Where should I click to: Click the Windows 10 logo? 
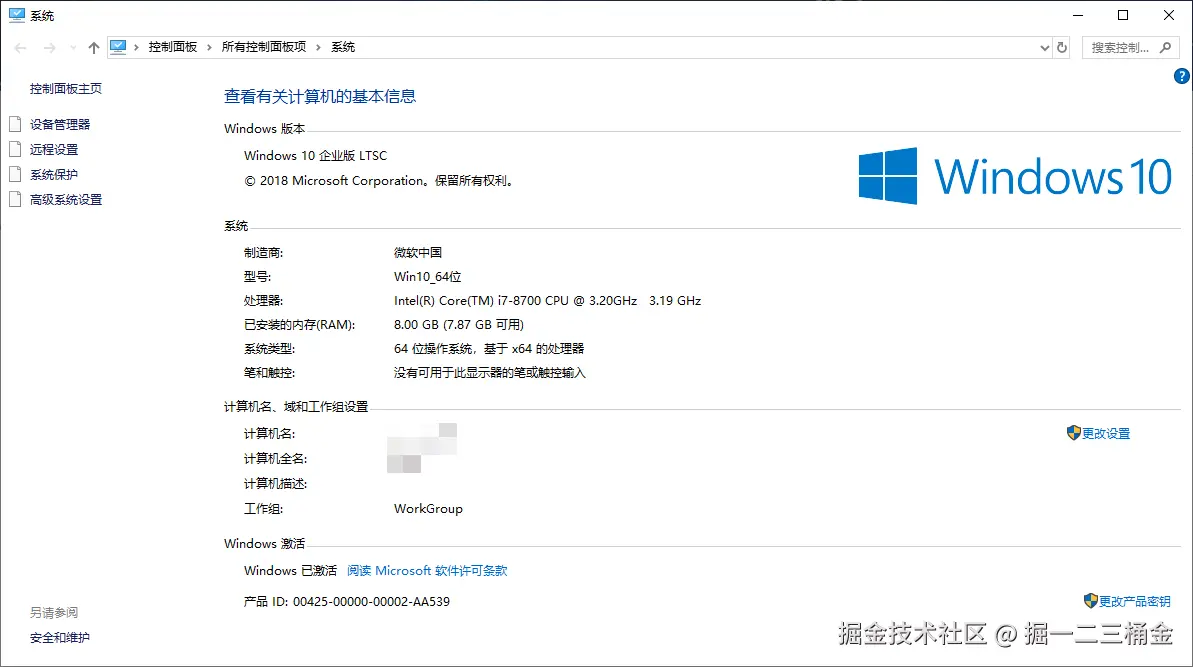pos(1015,176)
